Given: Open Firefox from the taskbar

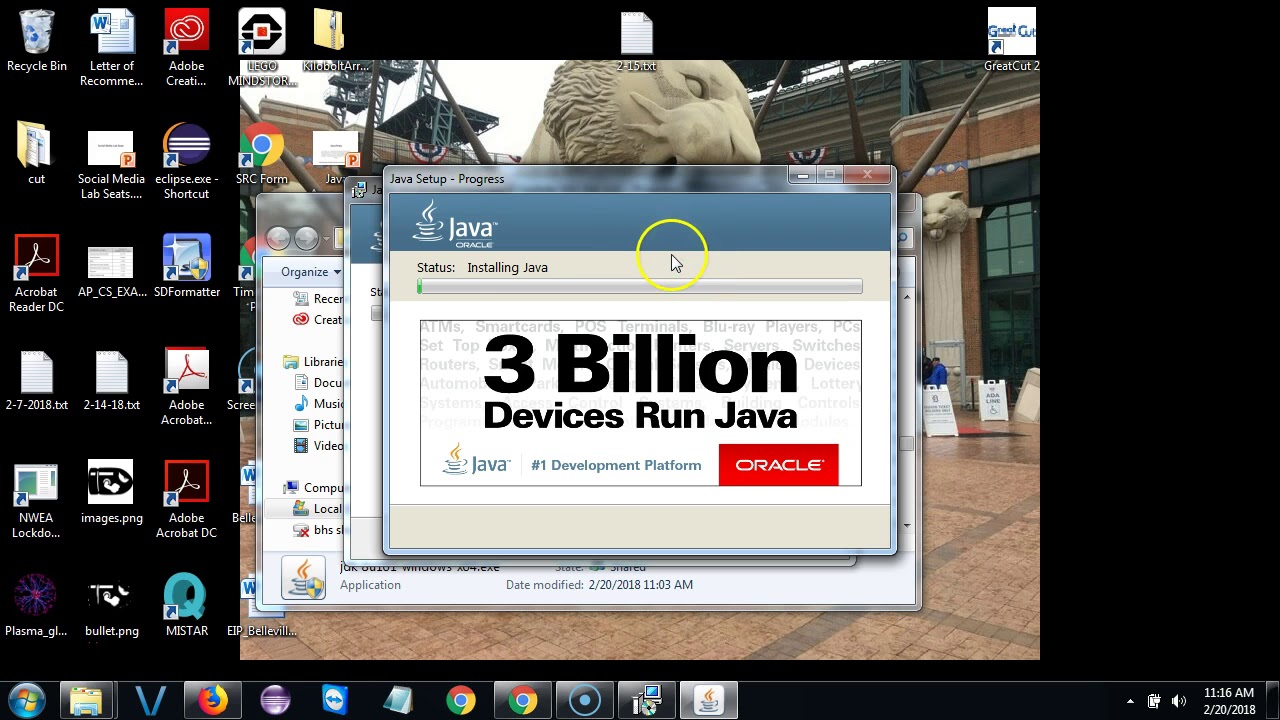Looking at the screenshot, I should tap(211, 700).
